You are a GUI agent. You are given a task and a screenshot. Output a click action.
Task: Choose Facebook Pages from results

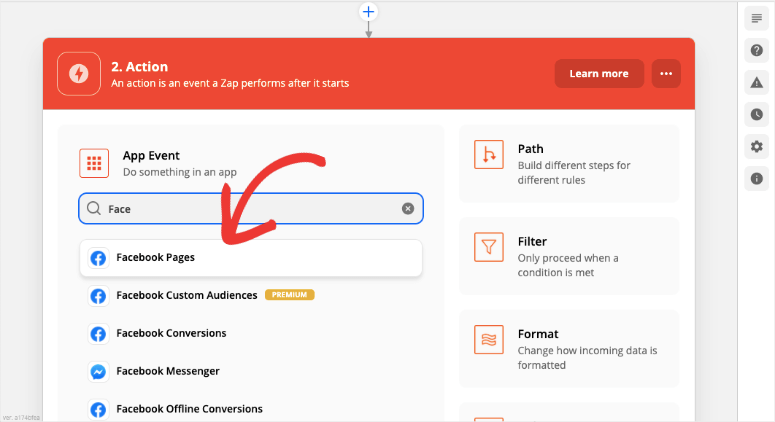pos(251,257)
